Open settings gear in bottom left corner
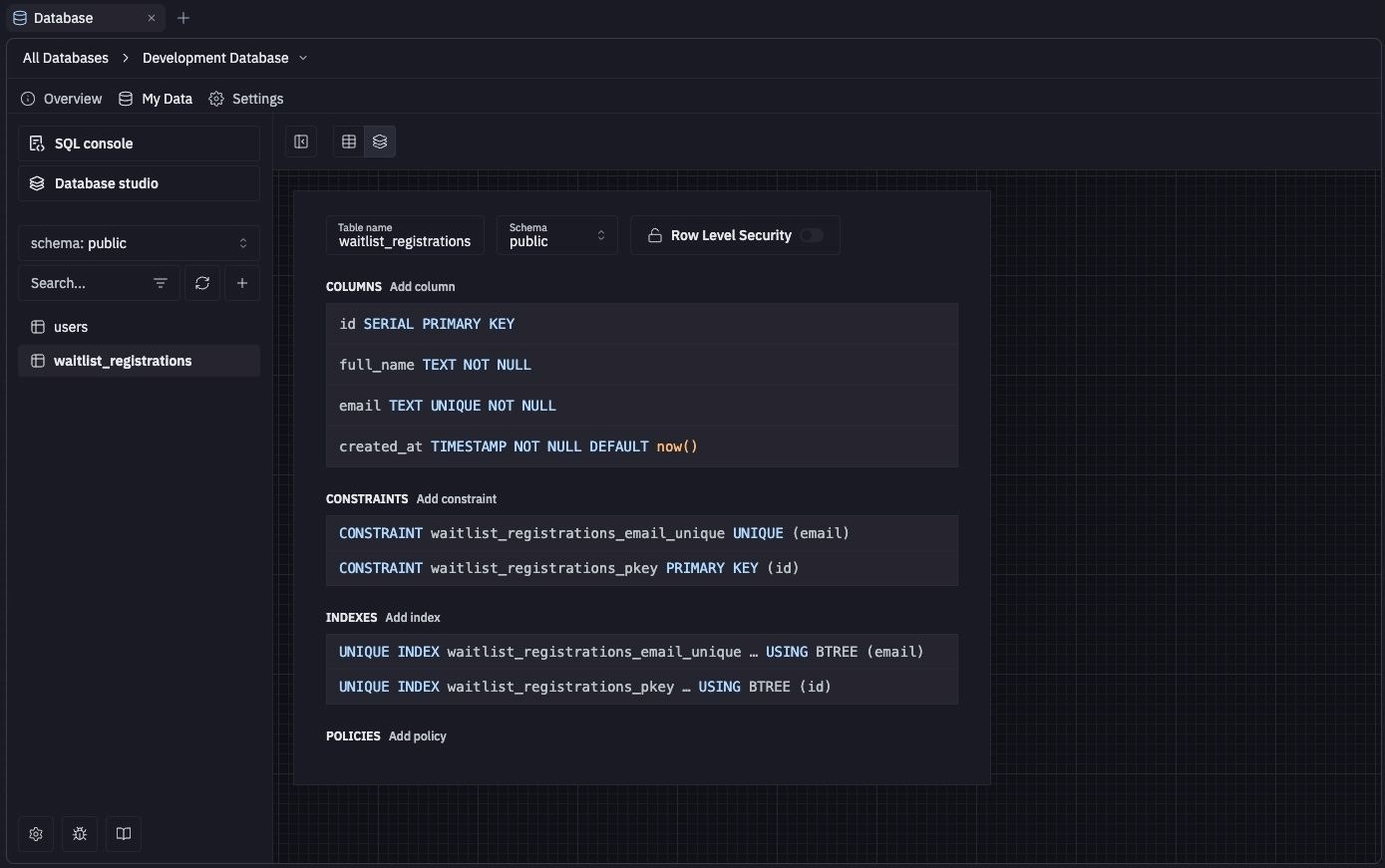Screen dimensions: 1385x868 35,834
